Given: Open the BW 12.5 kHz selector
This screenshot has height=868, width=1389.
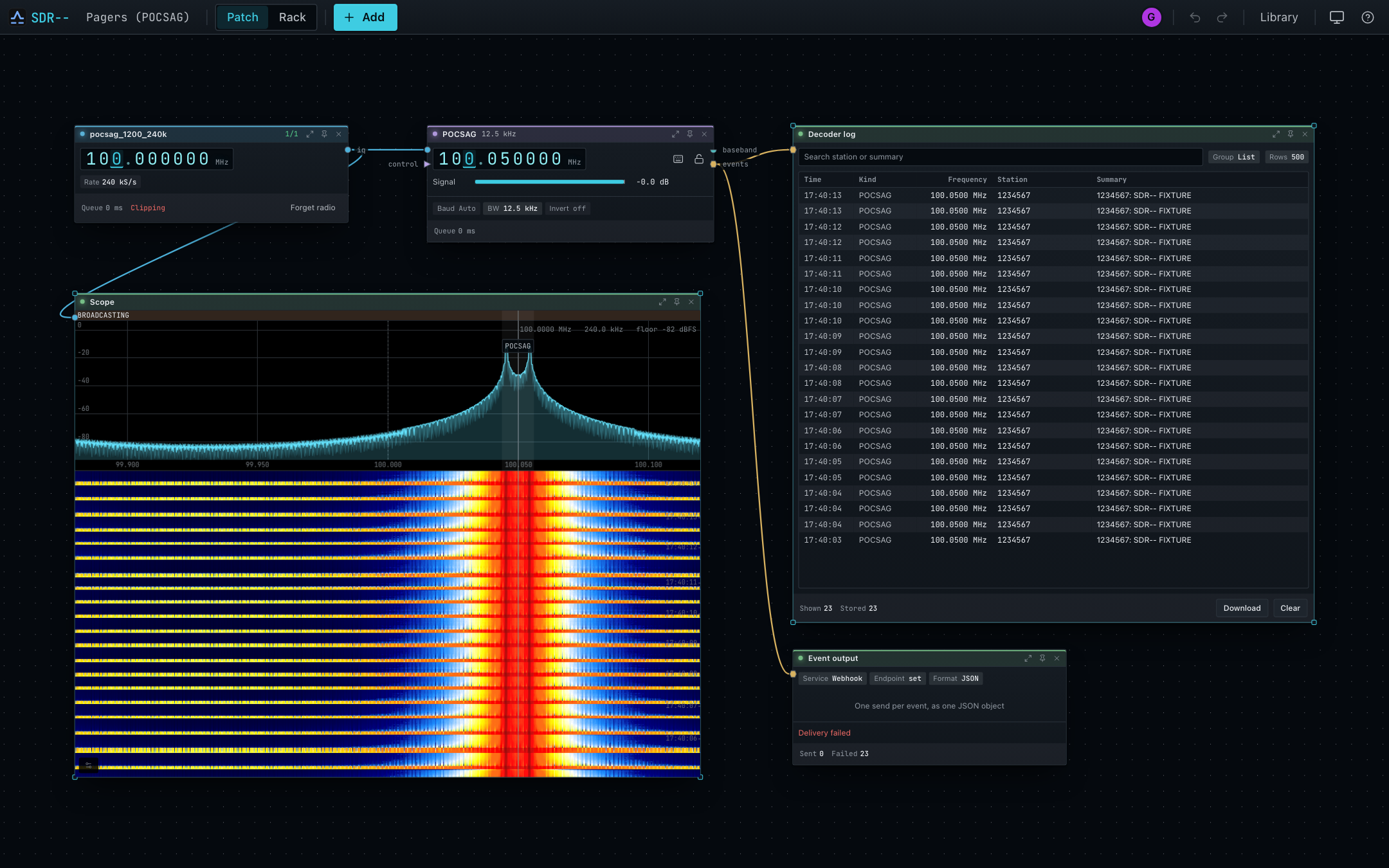Looking at the screenshot, I should pyautogui.click(x=513, y=208).
